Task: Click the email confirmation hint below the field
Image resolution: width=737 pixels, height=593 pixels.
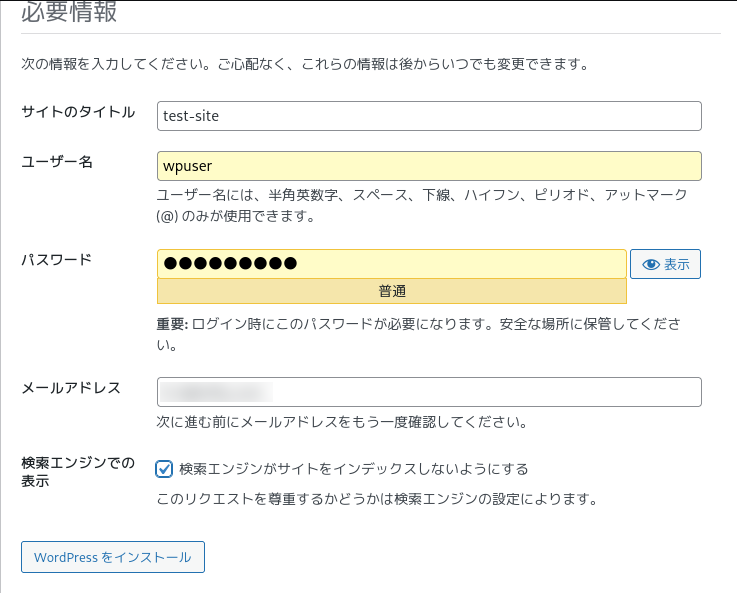Action: pos(342,422)
